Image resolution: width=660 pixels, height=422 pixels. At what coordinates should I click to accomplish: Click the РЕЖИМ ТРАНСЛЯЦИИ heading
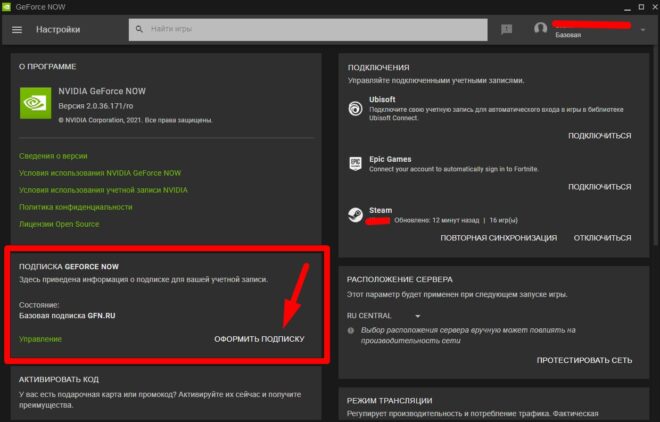389,401
